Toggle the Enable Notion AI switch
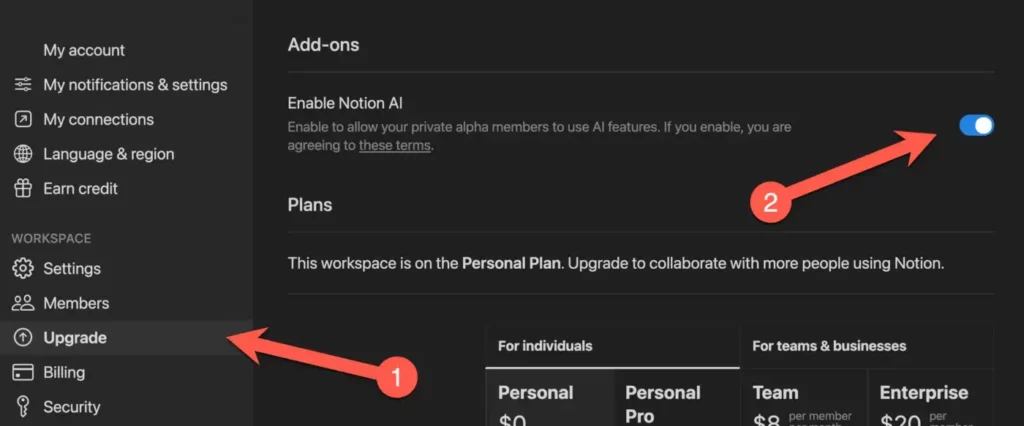 (976, 125)
